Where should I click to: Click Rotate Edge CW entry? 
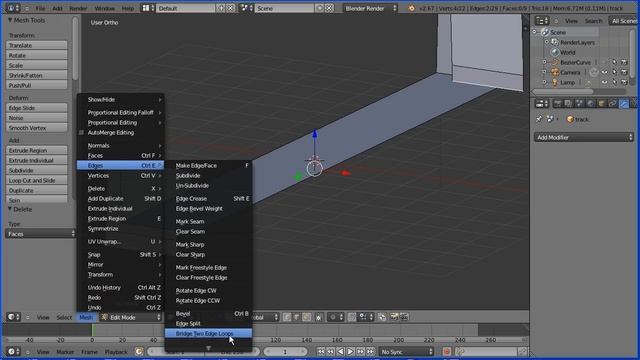(208, 290)
